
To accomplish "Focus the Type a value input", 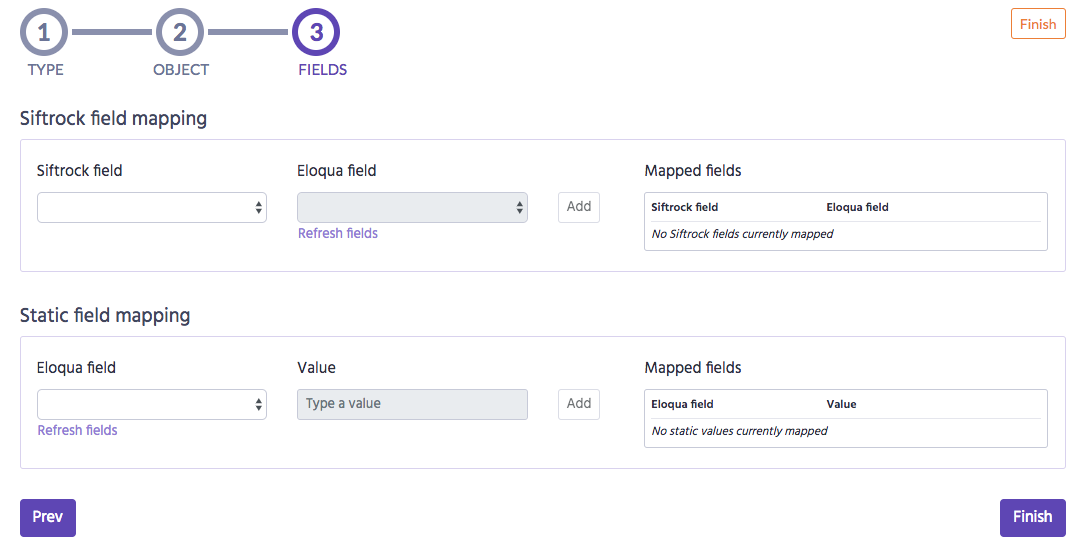I will pyautogui.click(x=412, y=404).
